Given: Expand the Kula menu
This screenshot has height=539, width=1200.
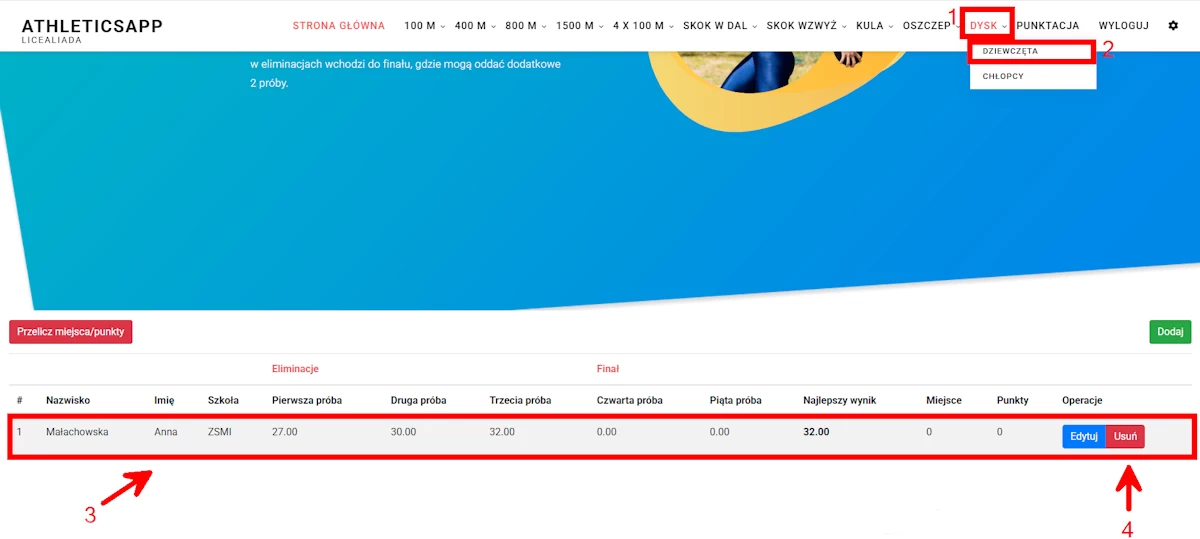Looking at the screenshot, I should (874, 26).
